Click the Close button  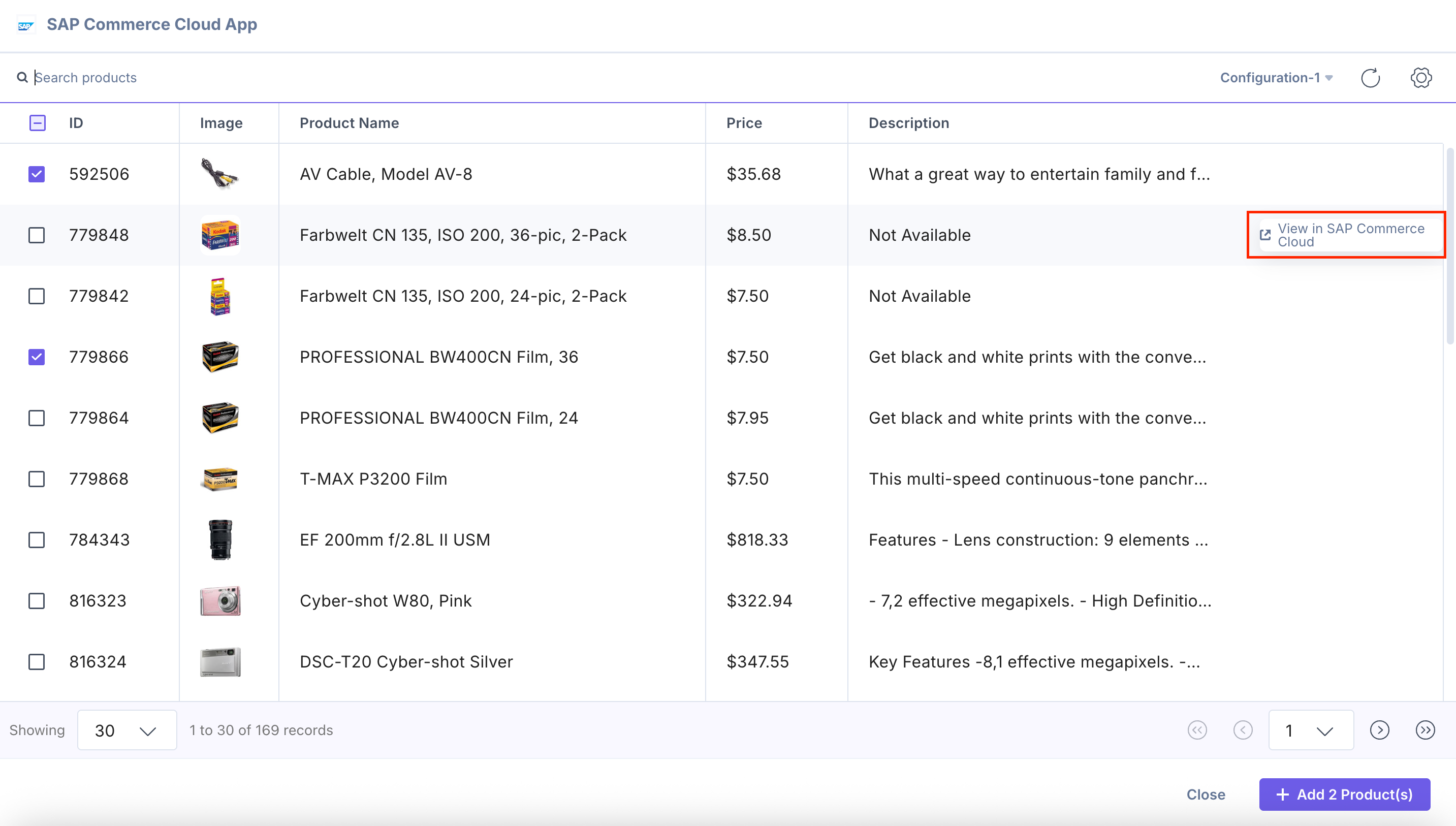pos(1206,794)
